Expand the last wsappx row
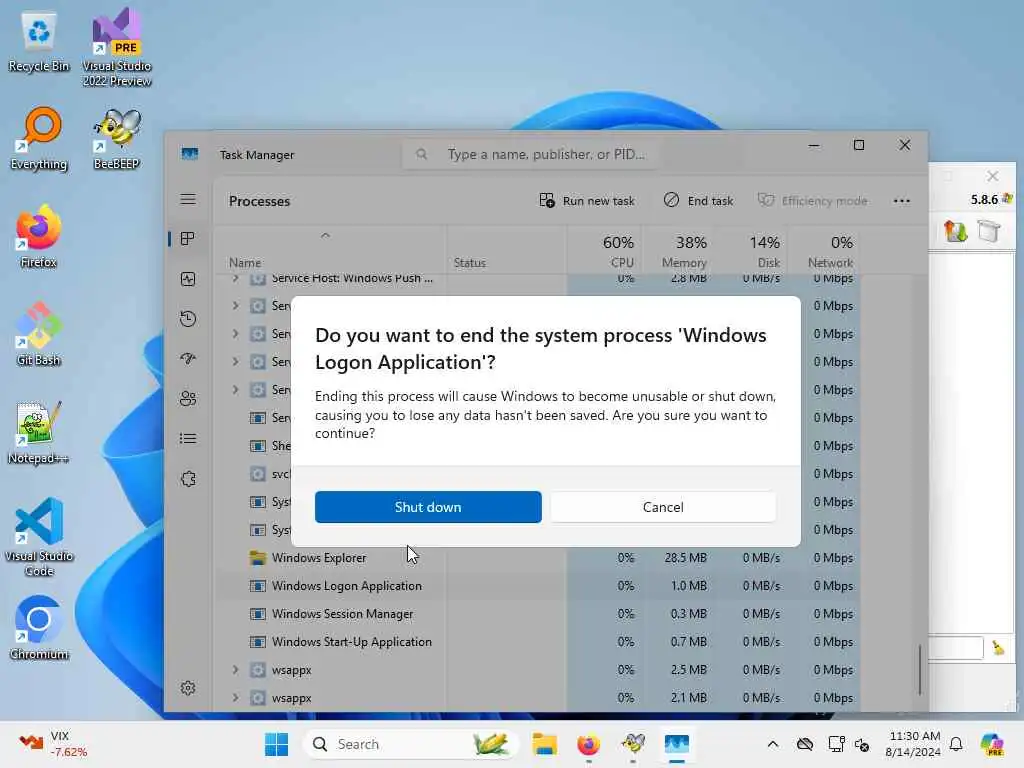The height and width of the screenshot is (768, 1024). [x=235, y=697]
